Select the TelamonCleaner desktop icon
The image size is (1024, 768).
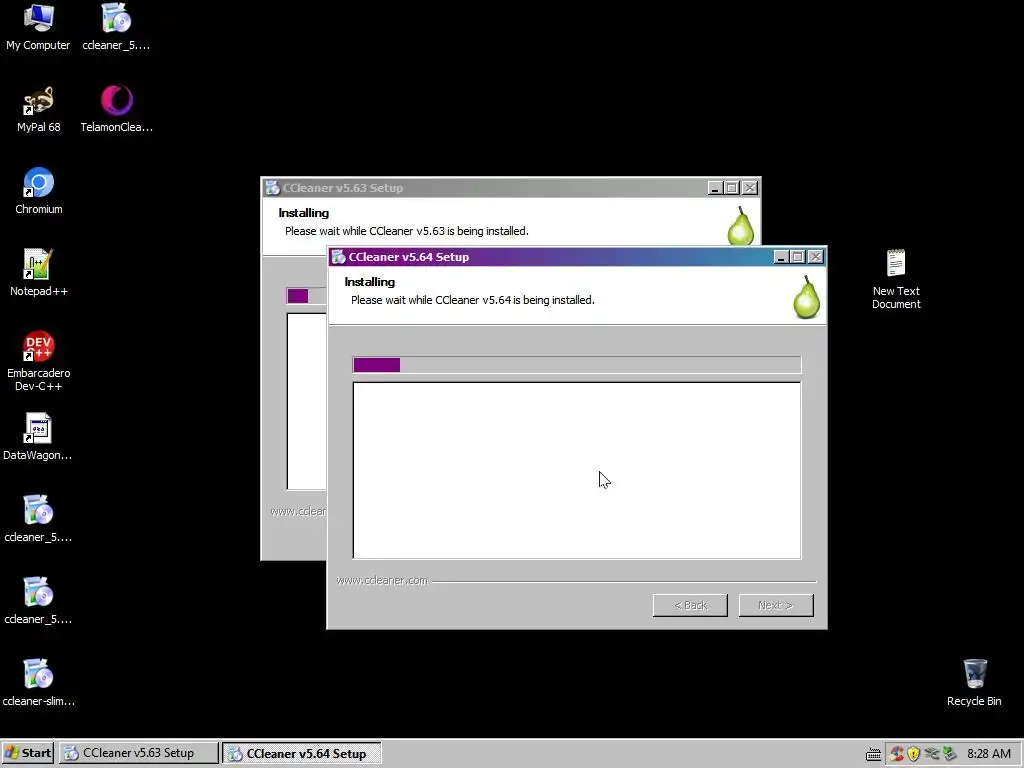click(116, 100)
